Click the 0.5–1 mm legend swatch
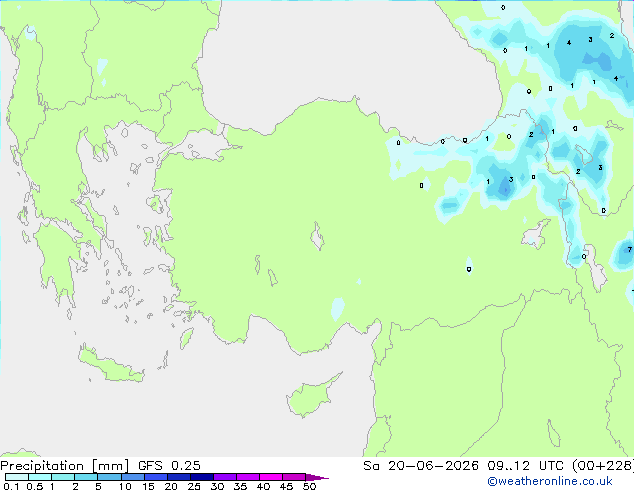Image resolution: width=634 pixels, height=490 pixels. [40, 477]
